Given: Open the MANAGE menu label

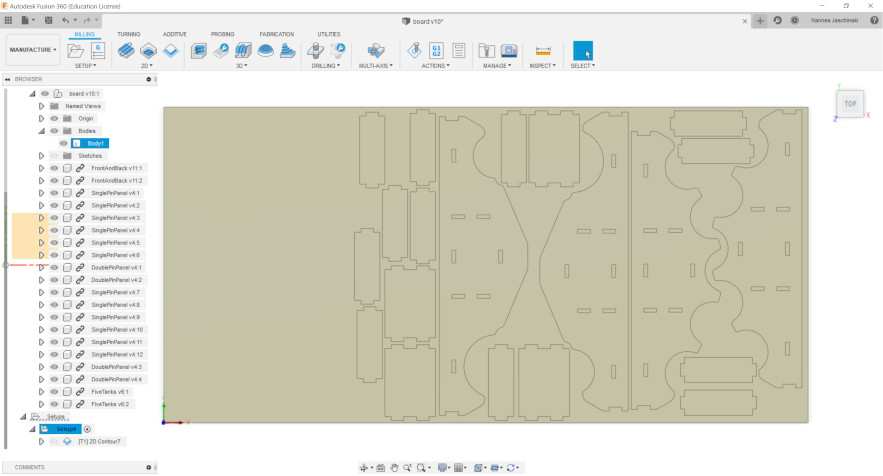Looking at the screenshot, I should (497, 66).
